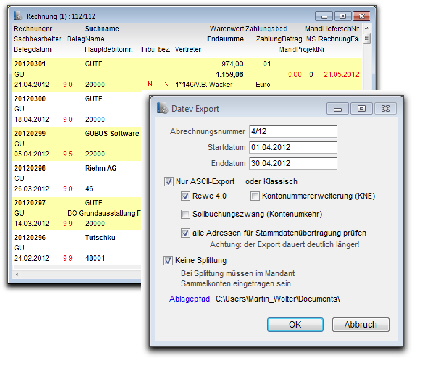Click the Startdatum field
This screenshot has width=428, height=369.
pos(293,147)
